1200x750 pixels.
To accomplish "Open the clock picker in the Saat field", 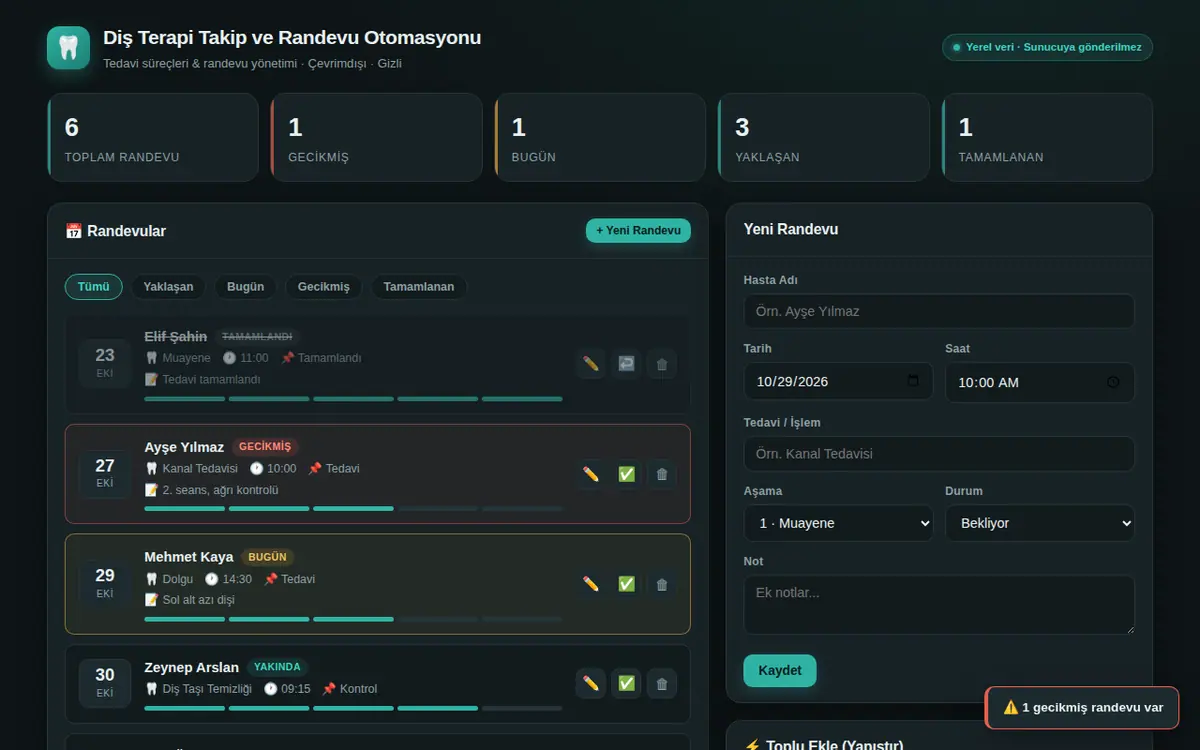I will tap(1114, 382).
